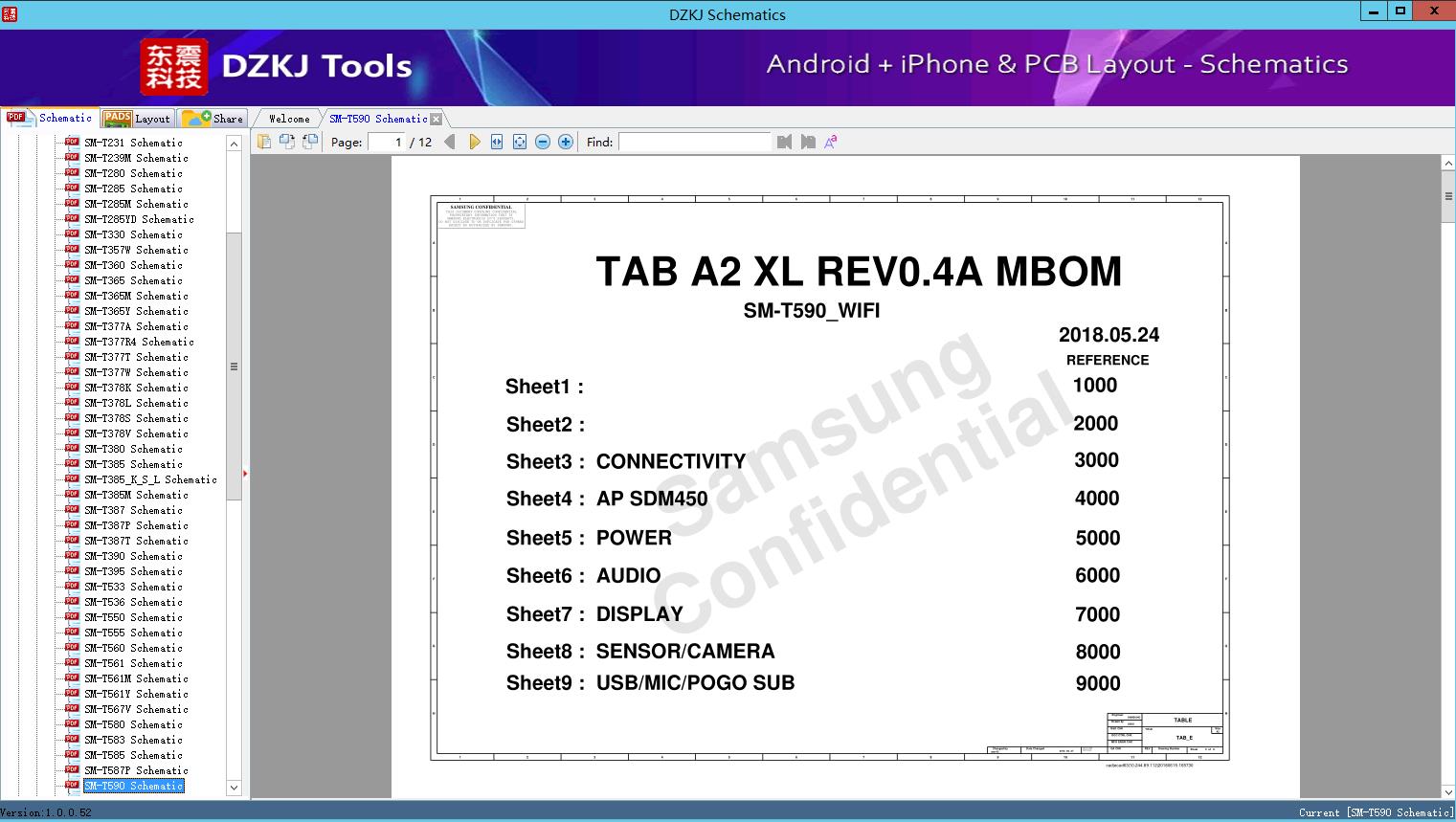
Task: Select SM-T533 Schematic file
Action: (133, 587)
